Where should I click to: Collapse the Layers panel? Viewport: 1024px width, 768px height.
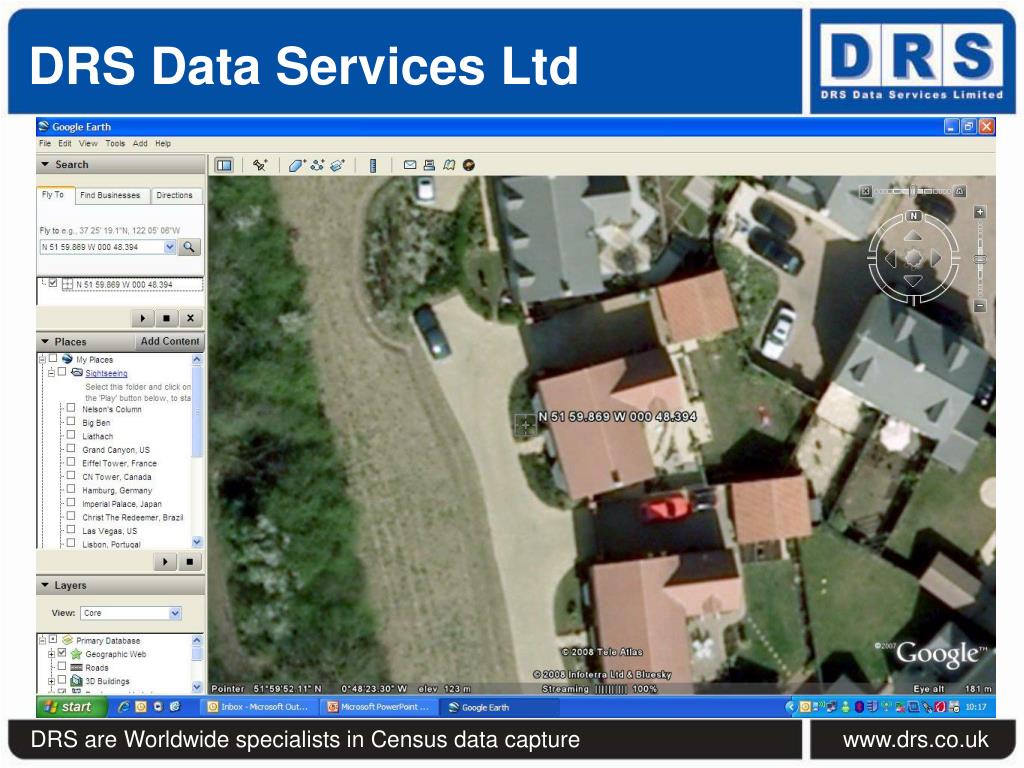pyautogui.click(x=45, y=585)
